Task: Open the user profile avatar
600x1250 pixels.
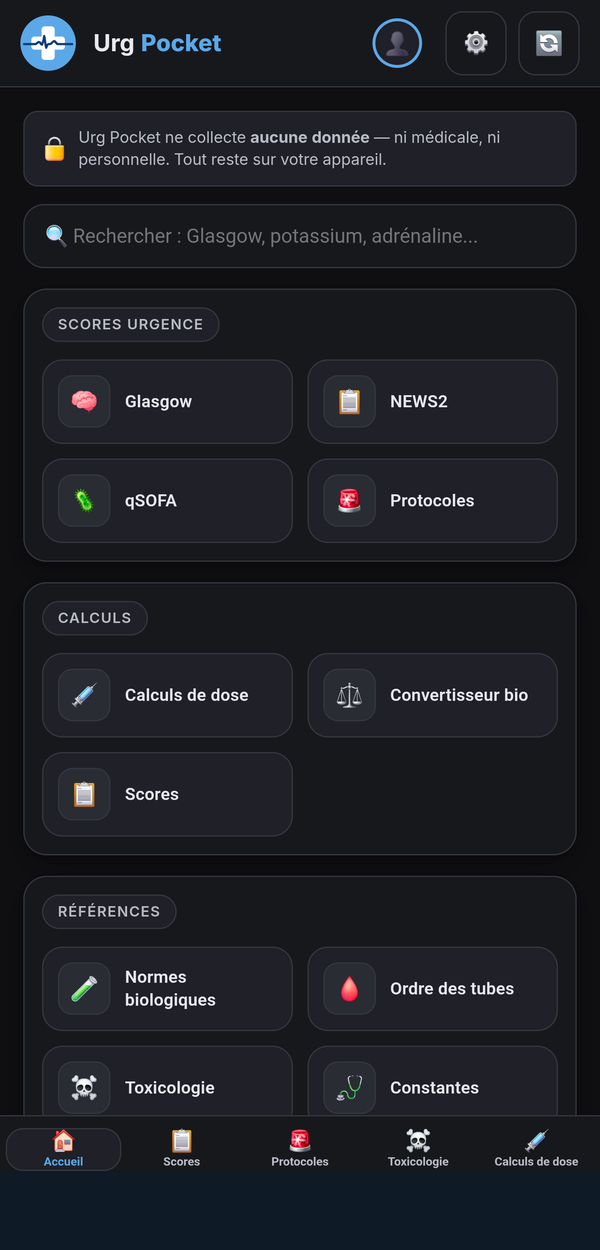Action: tap(397, 43)
